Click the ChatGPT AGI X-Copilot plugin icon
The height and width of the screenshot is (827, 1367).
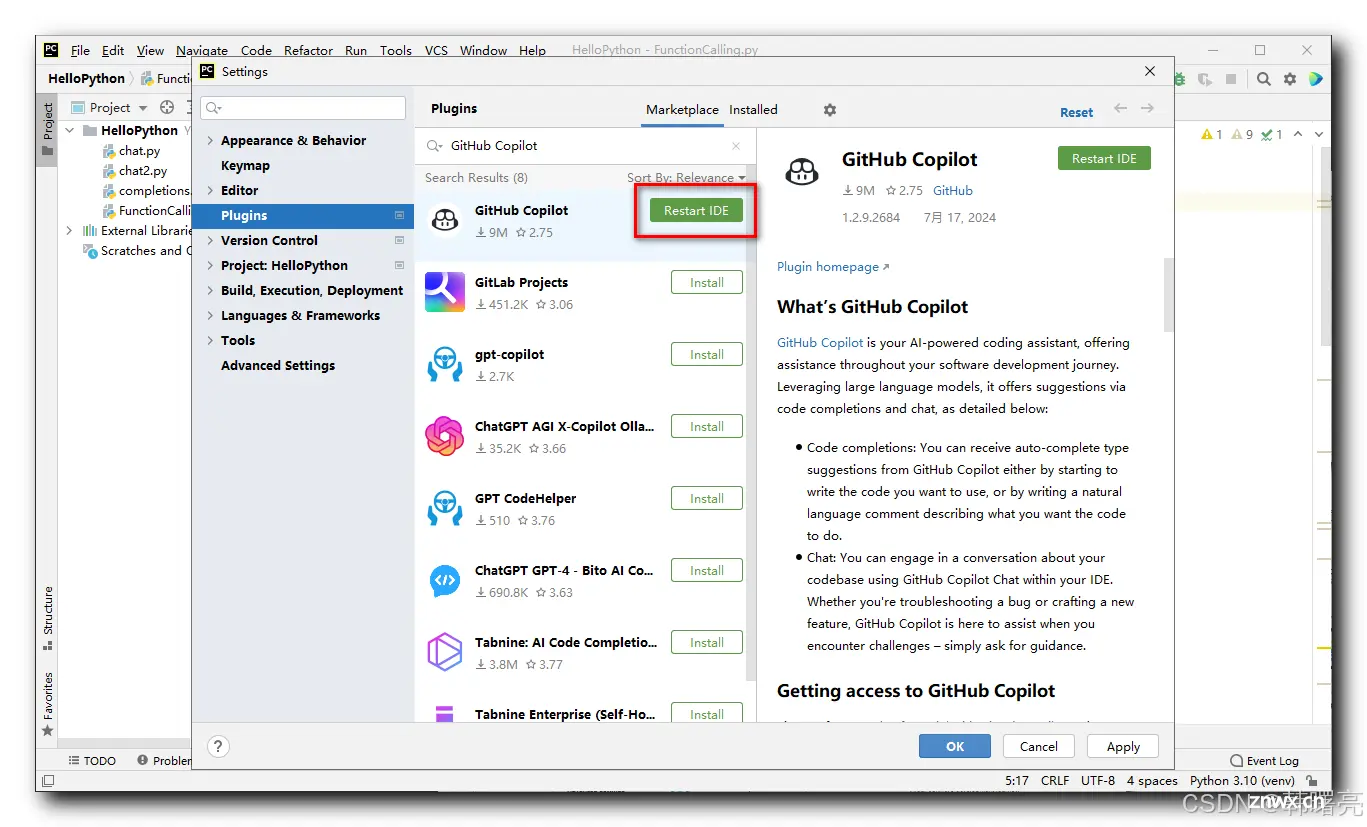coord(444,436)
